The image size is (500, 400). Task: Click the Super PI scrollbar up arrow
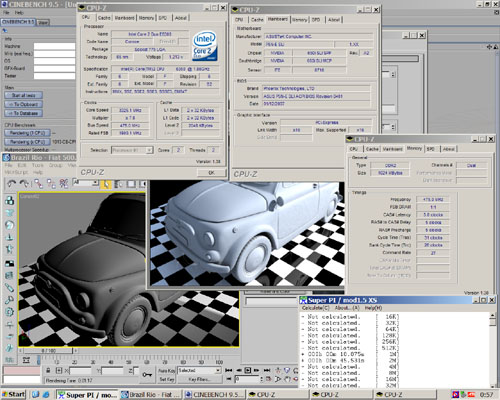pos(493,316)
